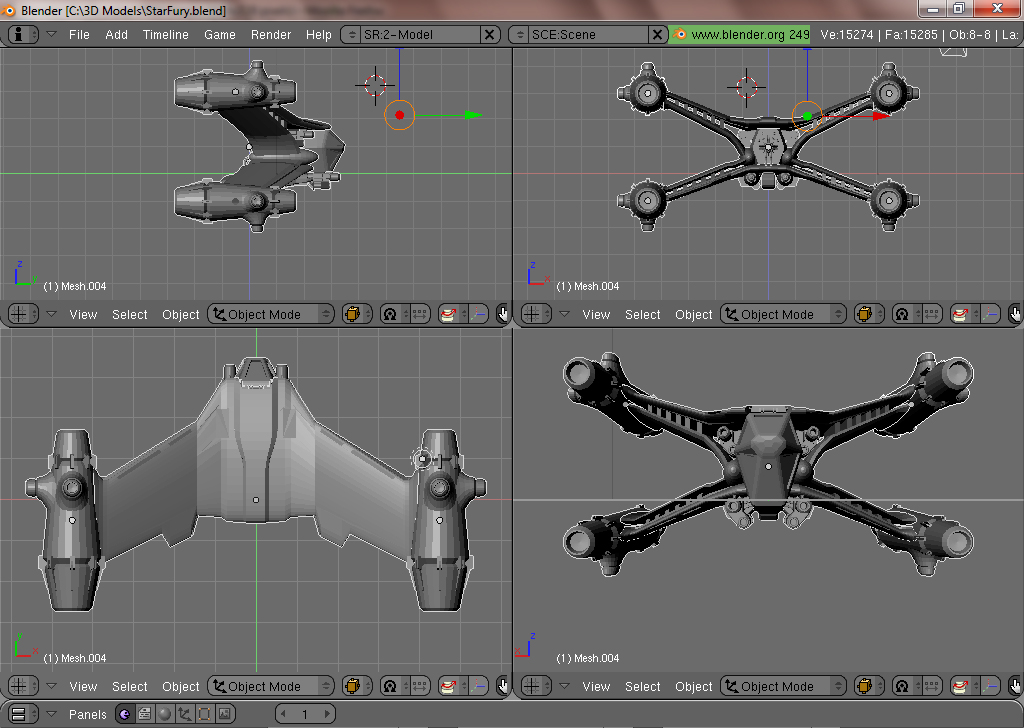Click the current frame number field
1024x728 pixels.
[x=305, y=714]
